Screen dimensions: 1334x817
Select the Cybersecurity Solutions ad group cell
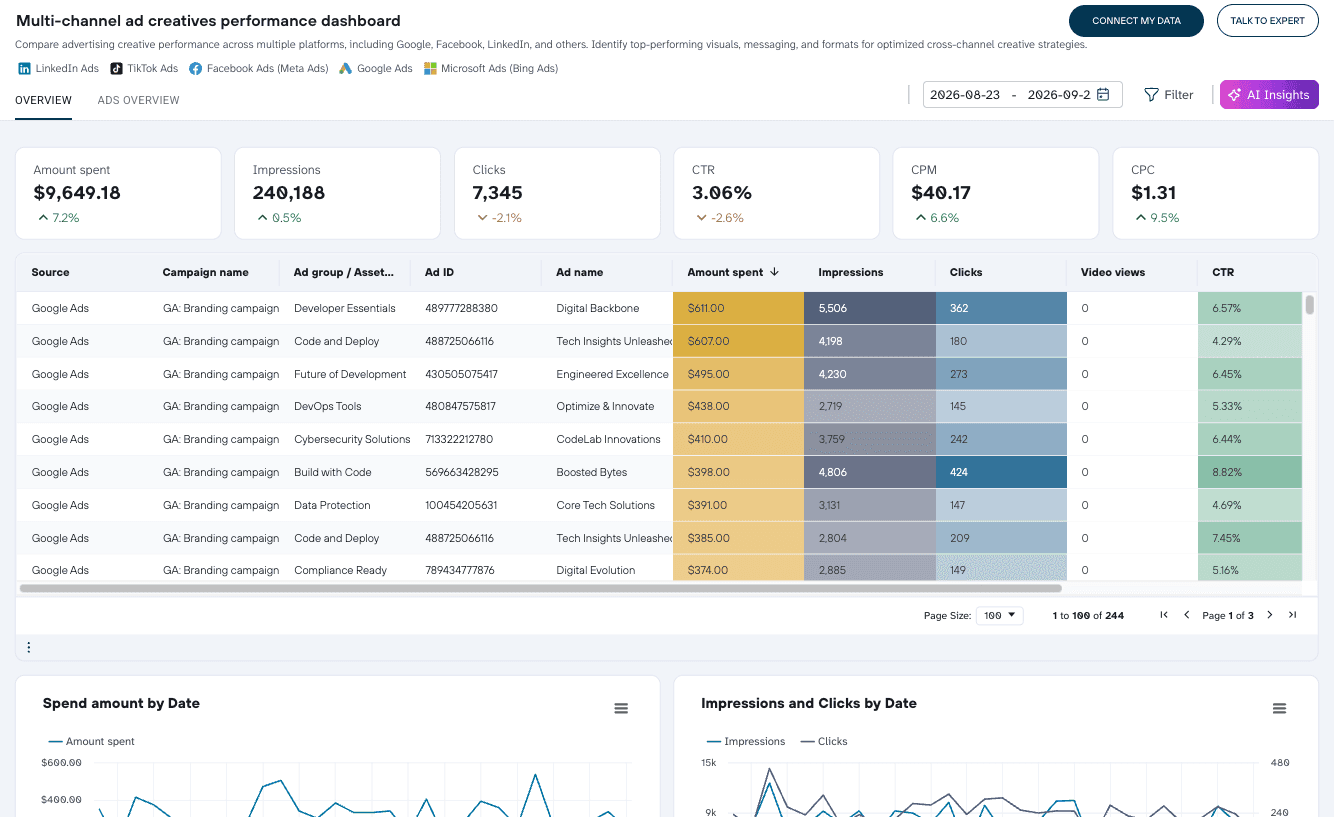tap(352, 439)
